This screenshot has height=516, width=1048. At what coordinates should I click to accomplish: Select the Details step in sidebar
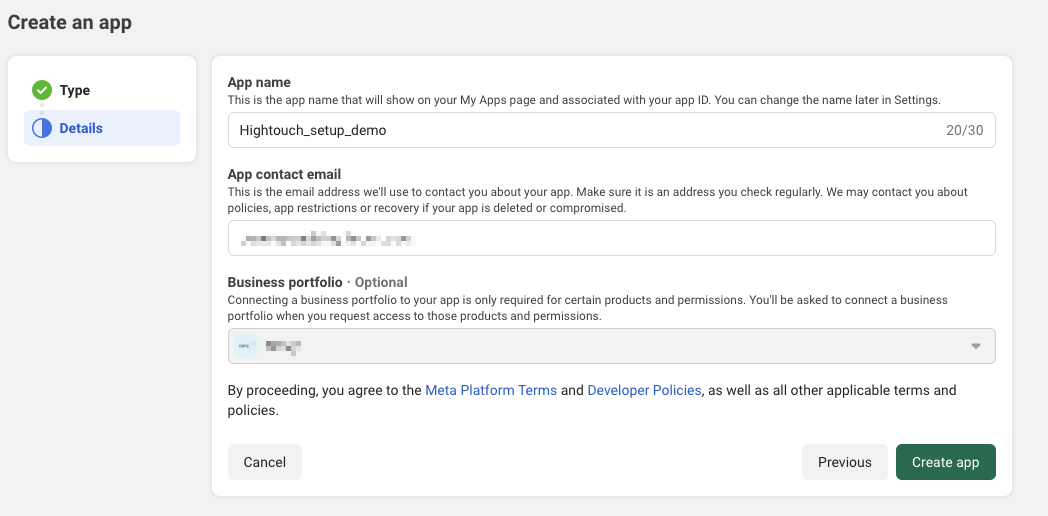click(102, 128)
